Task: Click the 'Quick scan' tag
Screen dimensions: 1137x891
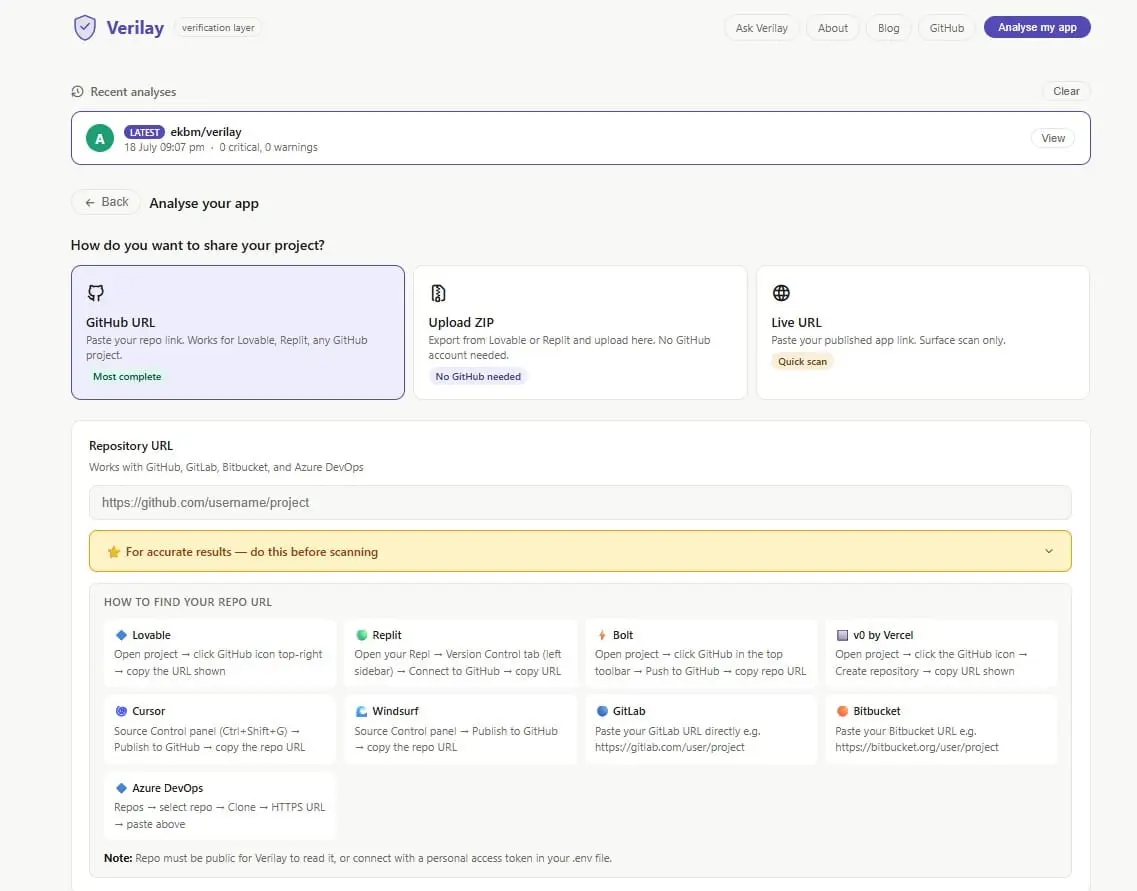Action: point(802,361)
